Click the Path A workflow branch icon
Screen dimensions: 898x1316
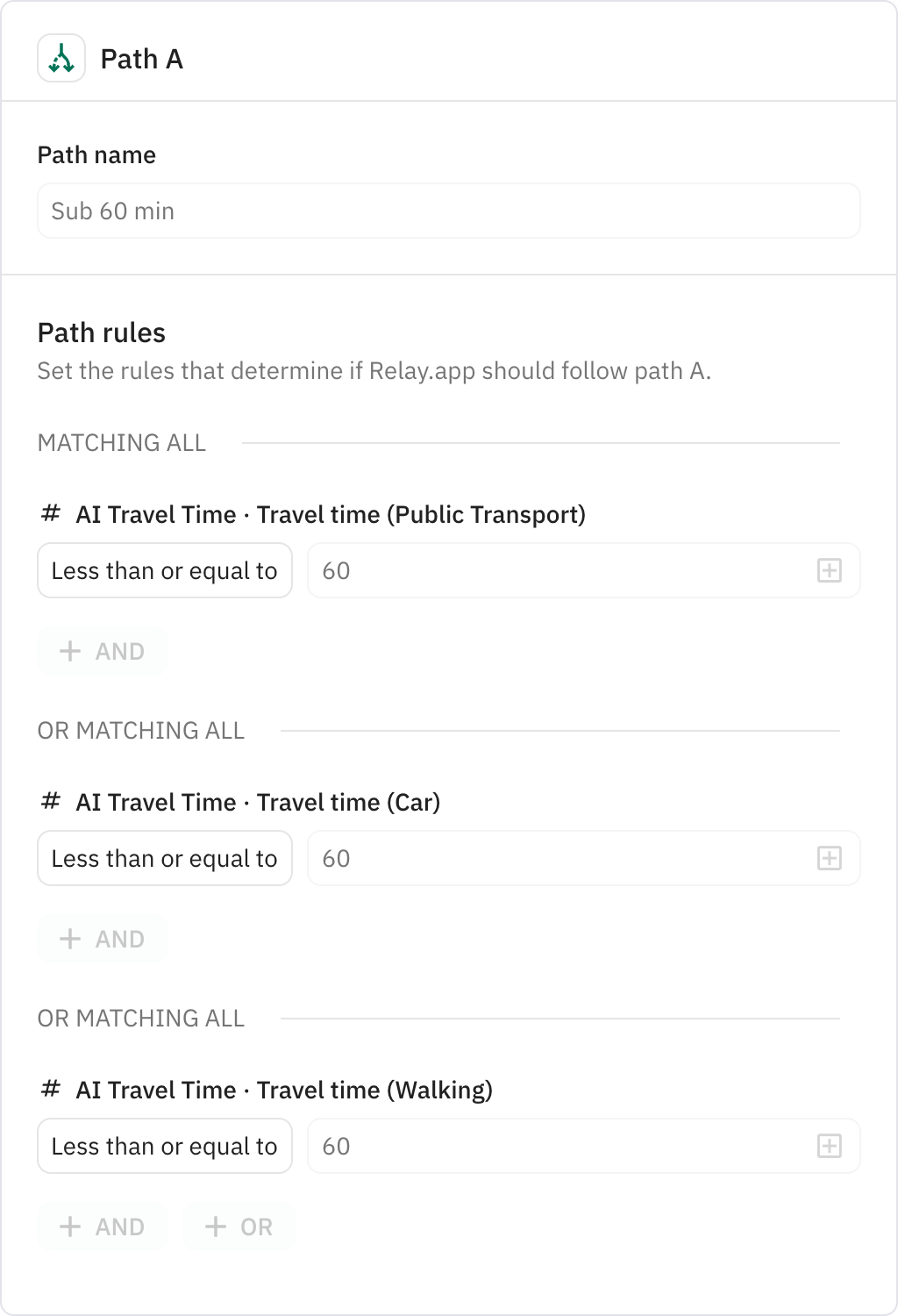(61, 60)
